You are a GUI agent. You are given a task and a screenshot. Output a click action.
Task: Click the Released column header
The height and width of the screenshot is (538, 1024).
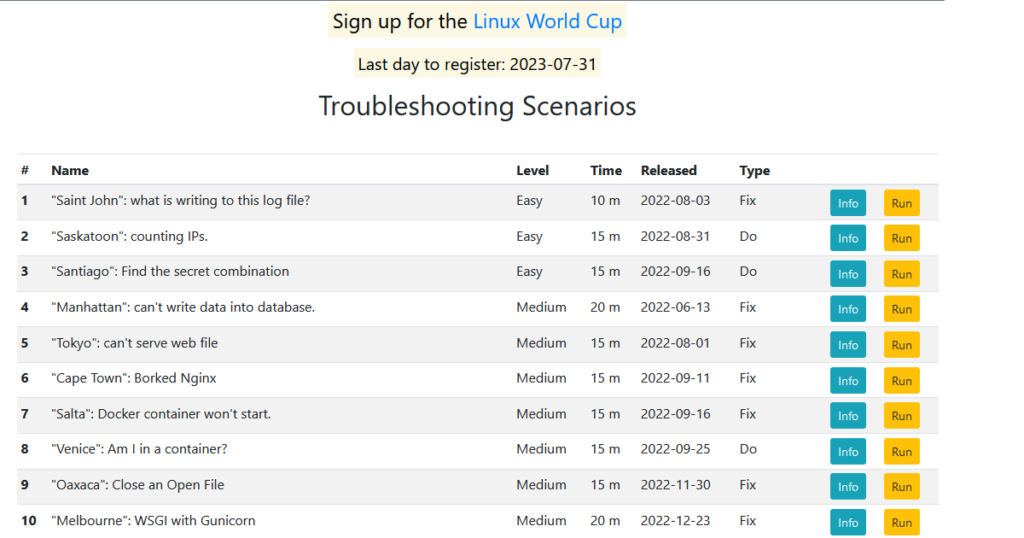pyautogui.click(x=668, y=170)
